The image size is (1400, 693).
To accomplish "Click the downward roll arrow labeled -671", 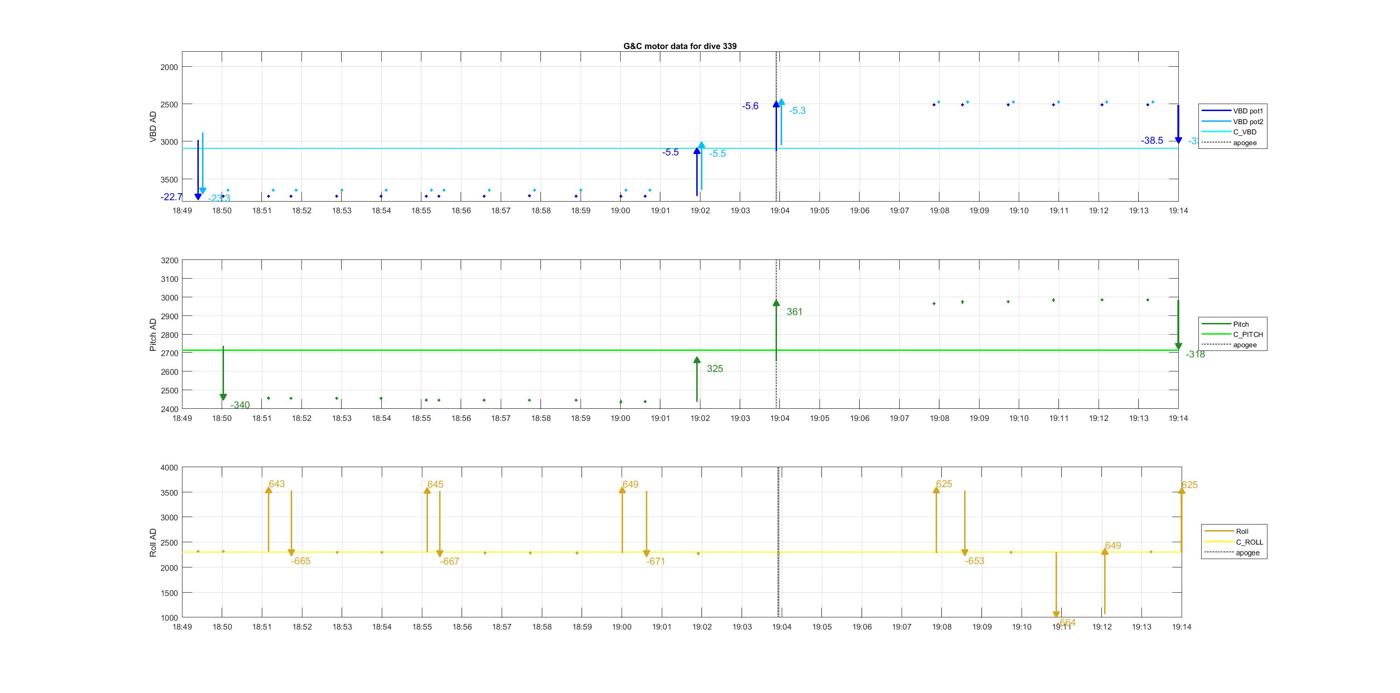I will [646, 524].
